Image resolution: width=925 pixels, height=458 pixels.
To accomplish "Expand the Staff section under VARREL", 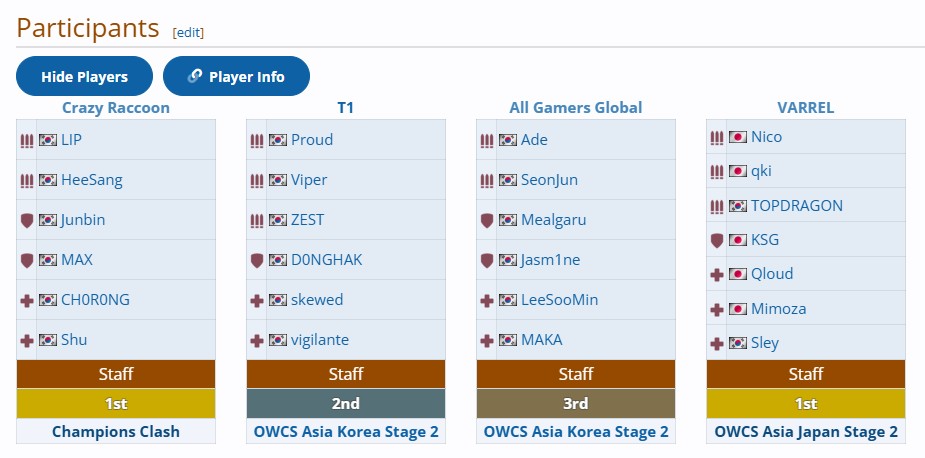I will click(806, 374).
